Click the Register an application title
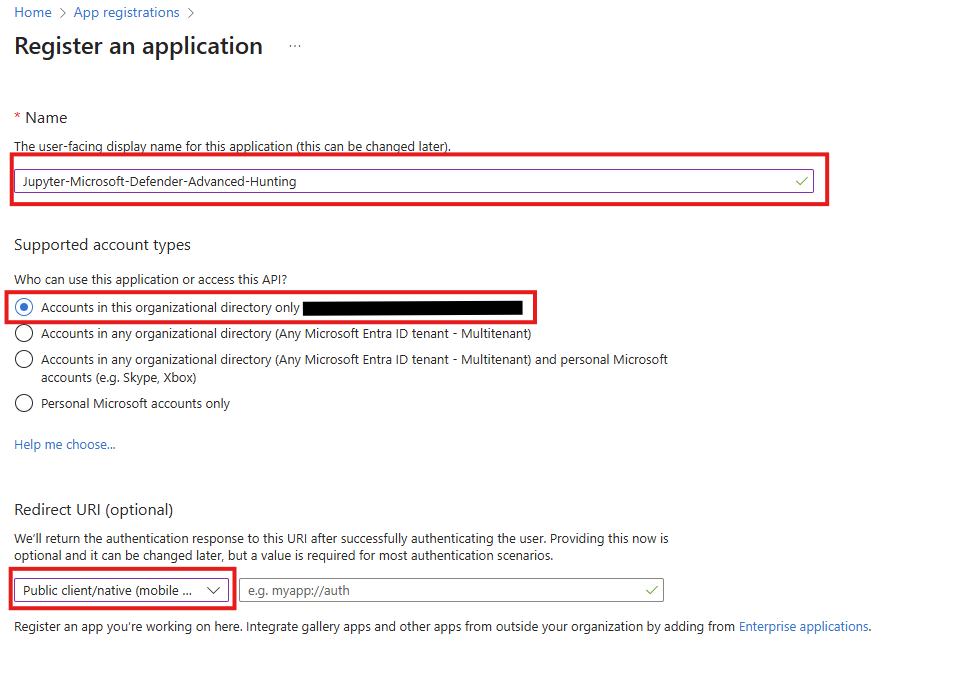This screenshot has width=956, height=688. coord(138,46)
